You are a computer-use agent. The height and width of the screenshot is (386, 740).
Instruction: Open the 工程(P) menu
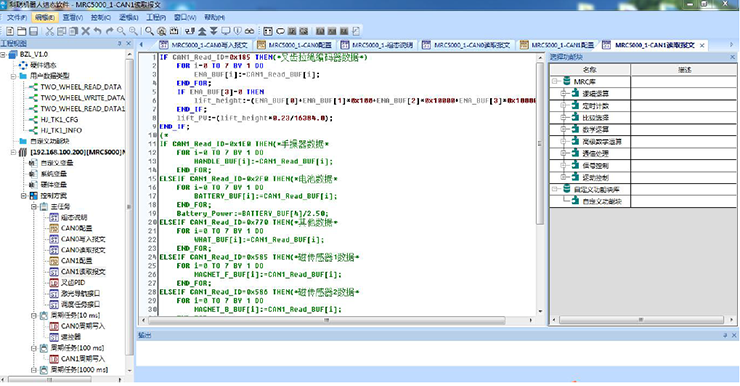[x=156, y=17]
